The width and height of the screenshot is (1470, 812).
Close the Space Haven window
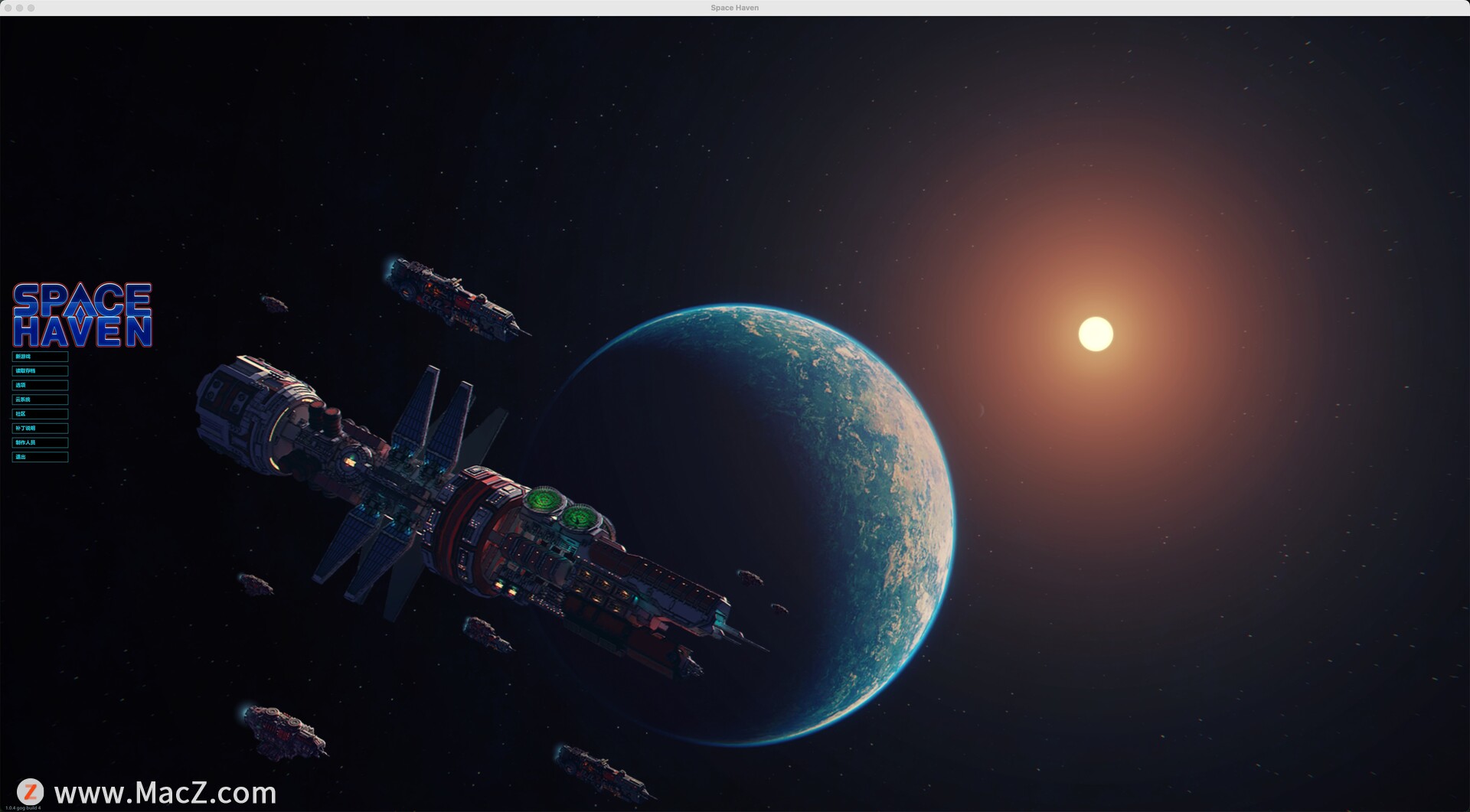tap(8, 8)
